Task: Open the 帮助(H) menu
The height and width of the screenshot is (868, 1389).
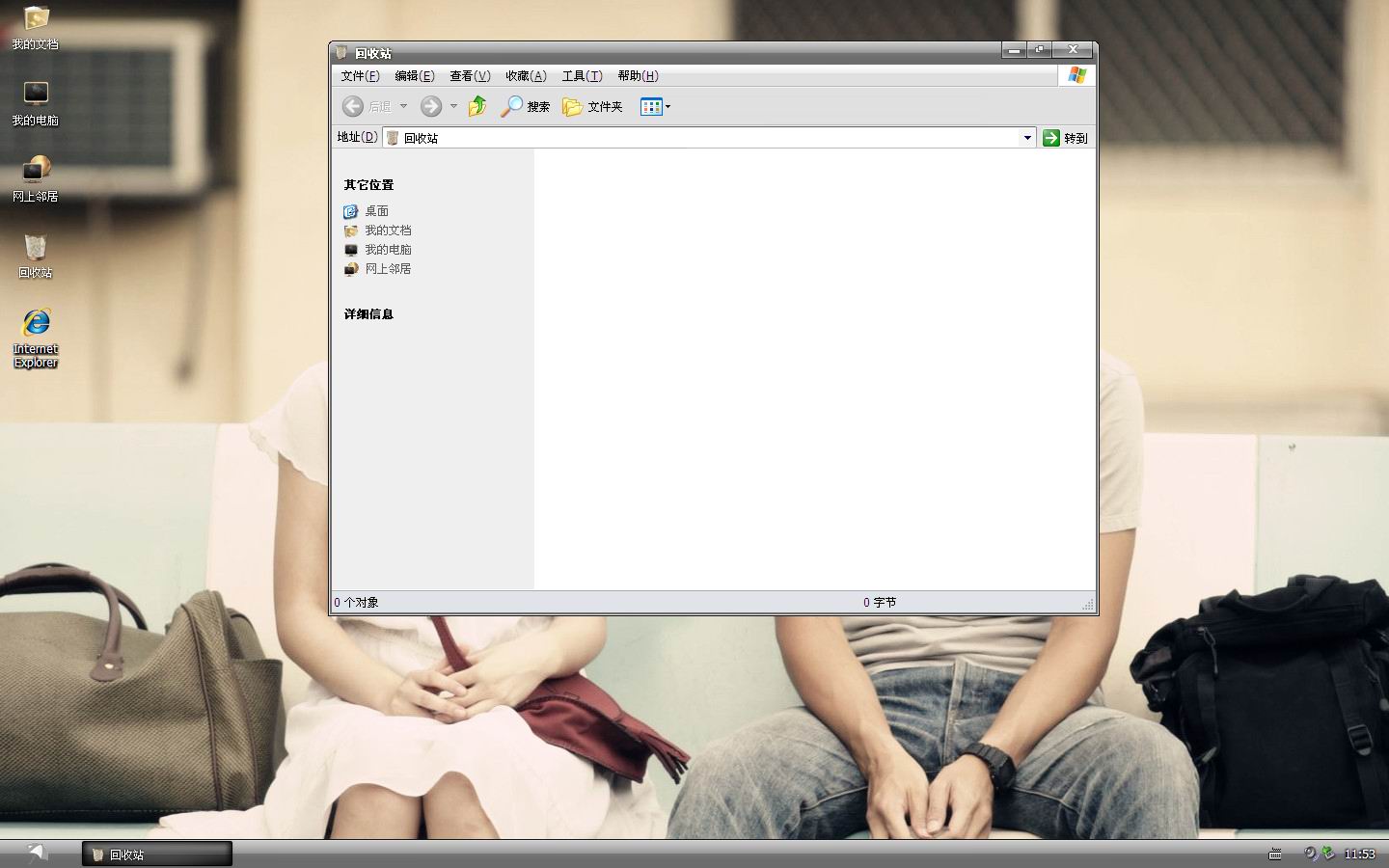Action: click(638, 76)
